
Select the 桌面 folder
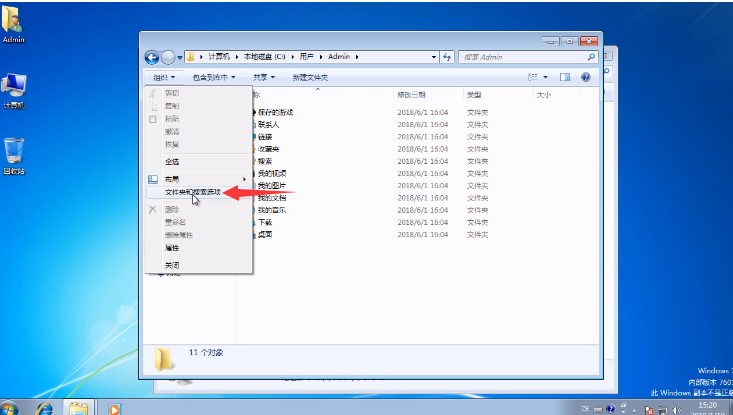tap(265, 234)
